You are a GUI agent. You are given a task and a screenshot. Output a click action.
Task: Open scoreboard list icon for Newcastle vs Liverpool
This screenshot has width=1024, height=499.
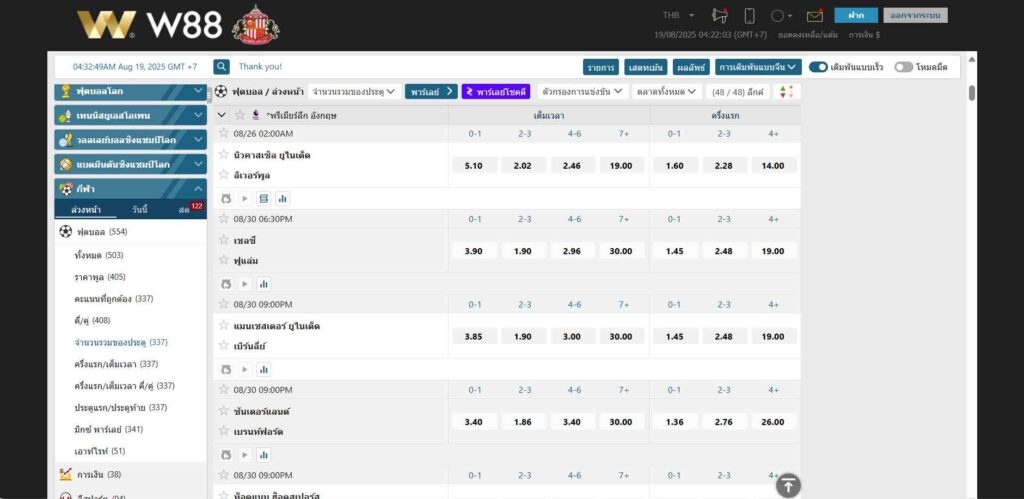click(264, 199)
